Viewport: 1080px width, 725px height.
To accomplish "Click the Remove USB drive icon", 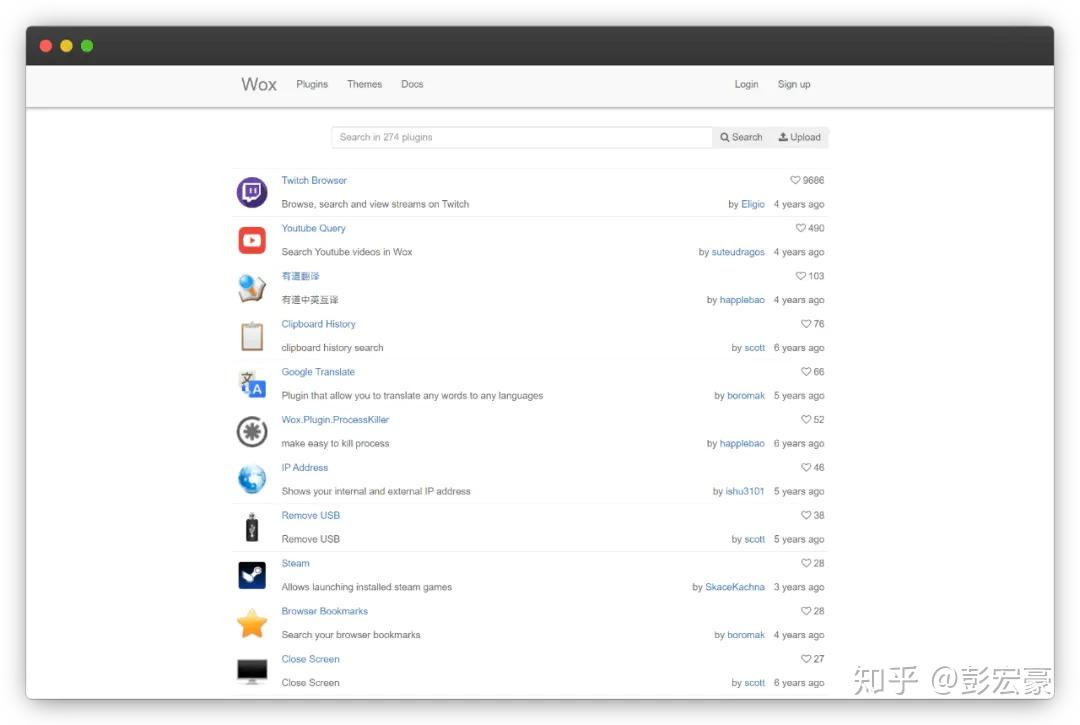I will (252, 527).
